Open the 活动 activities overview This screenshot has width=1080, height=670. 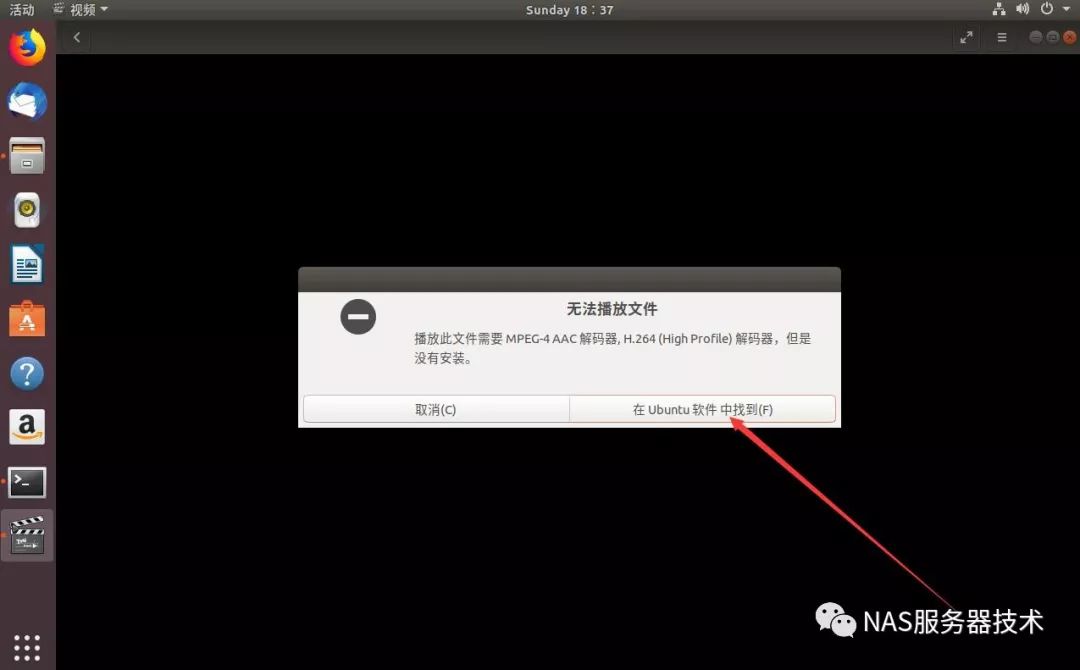(x=21, y=10)
